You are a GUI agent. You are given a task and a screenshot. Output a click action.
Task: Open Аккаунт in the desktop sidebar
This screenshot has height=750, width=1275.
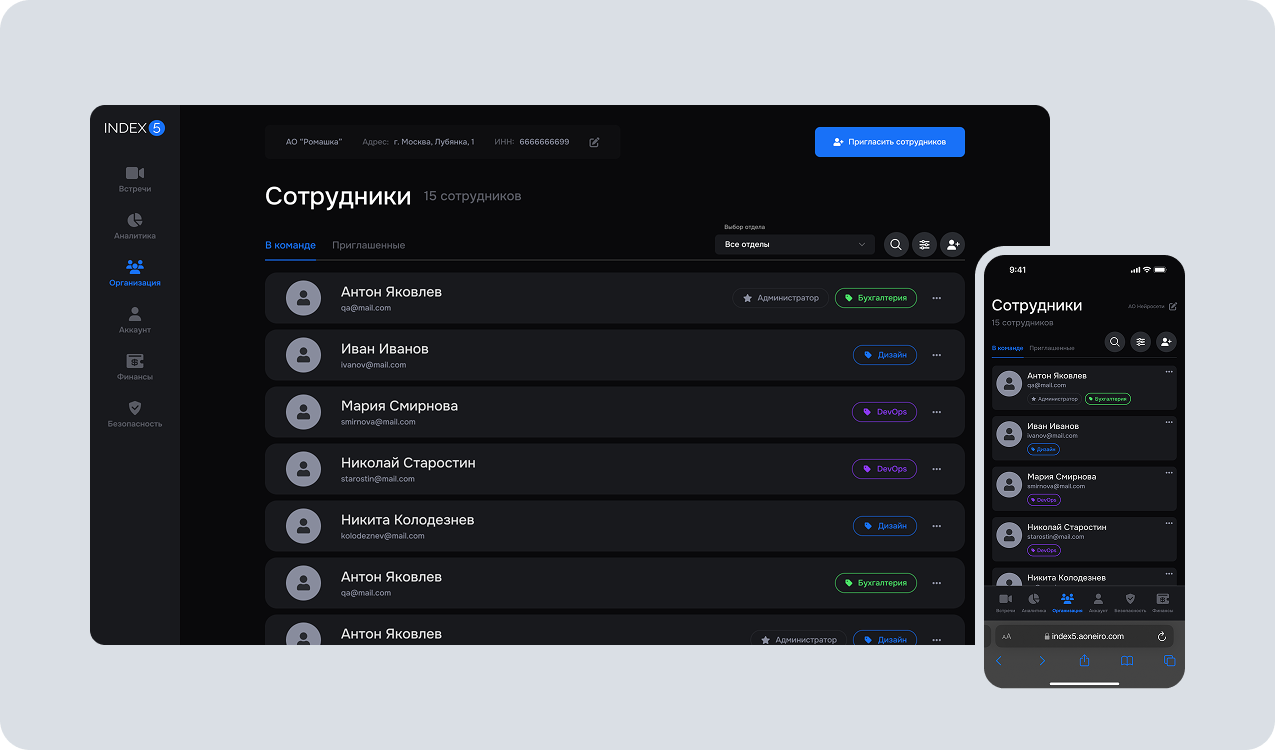pos(135,320)
